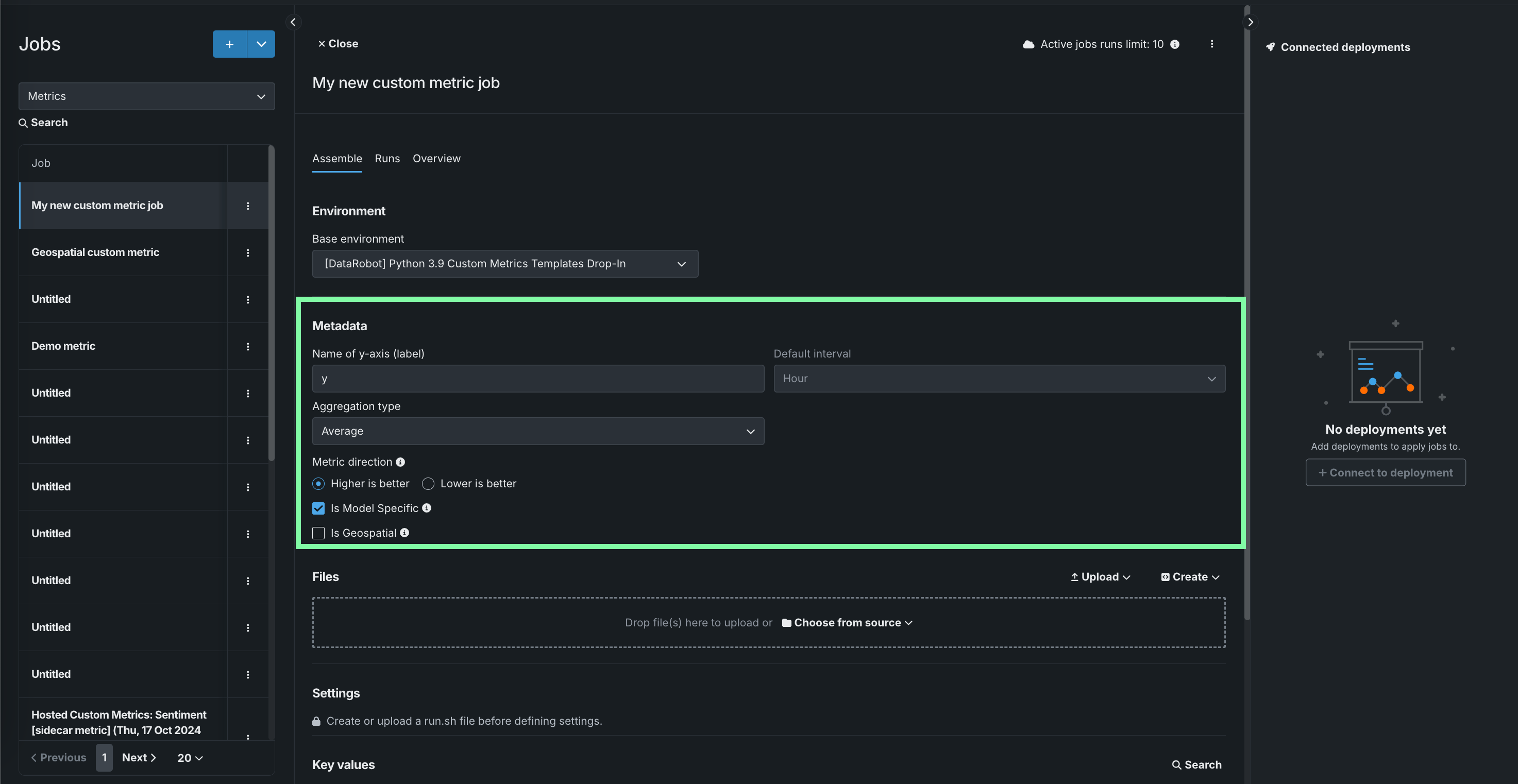Expand the Aggregation type dropdown
Screen dimensions: 1518x784
coord(537,431)
